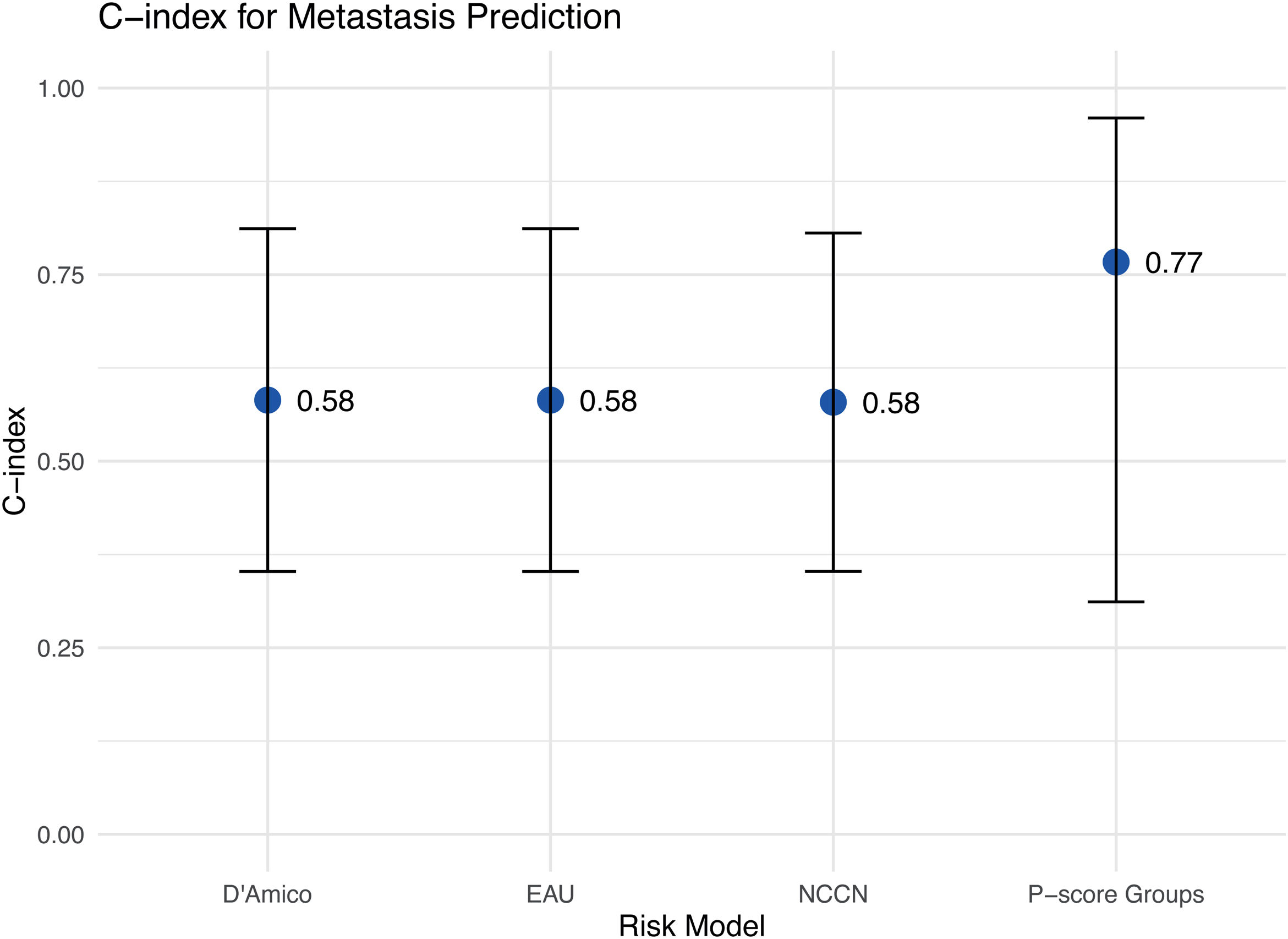Image resolution: width=1288 pixels, height=939 pixels.
Task: Click the D'Amico blue data point
Action: (267, 400)
